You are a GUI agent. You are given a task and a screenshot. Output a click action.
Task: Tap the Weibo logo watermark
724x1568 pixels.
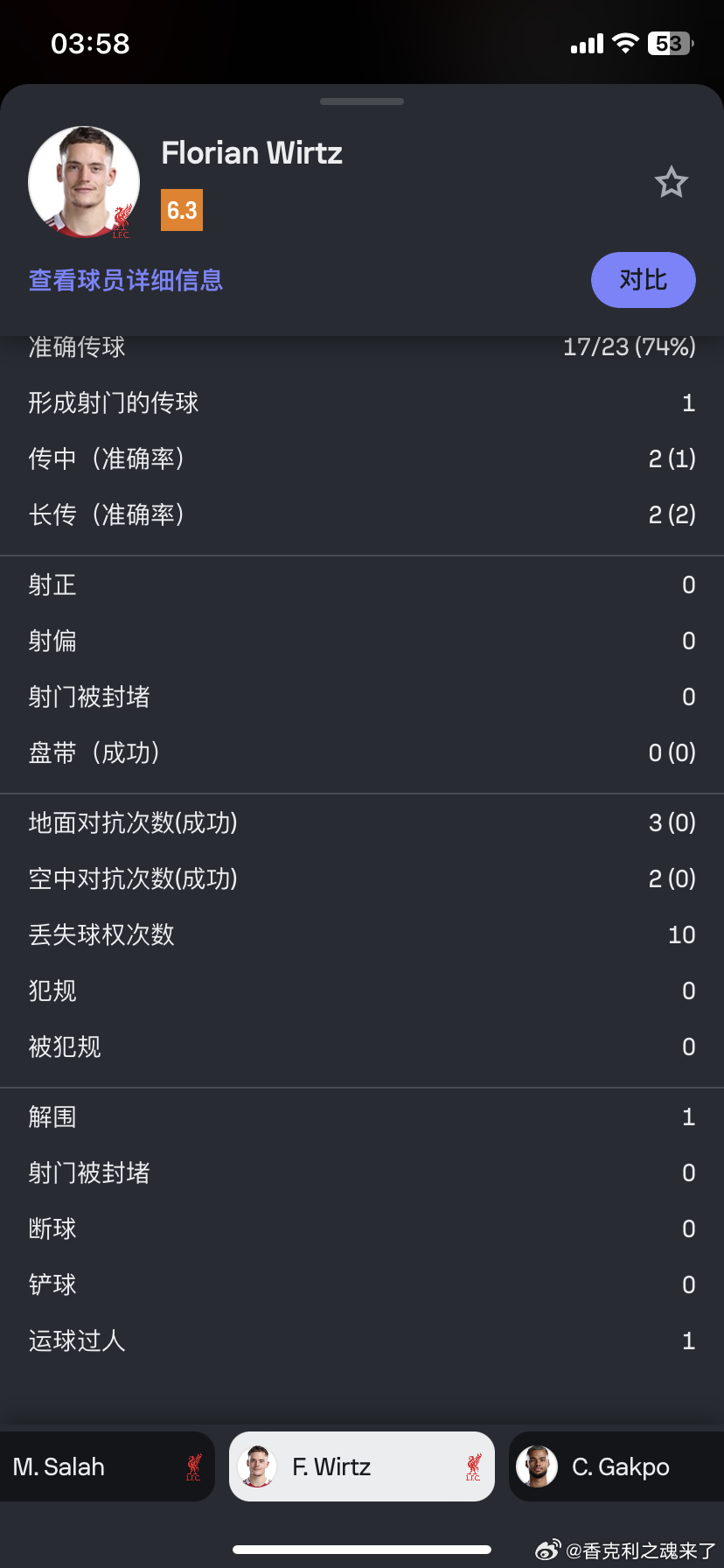(x=547, y=1550)
